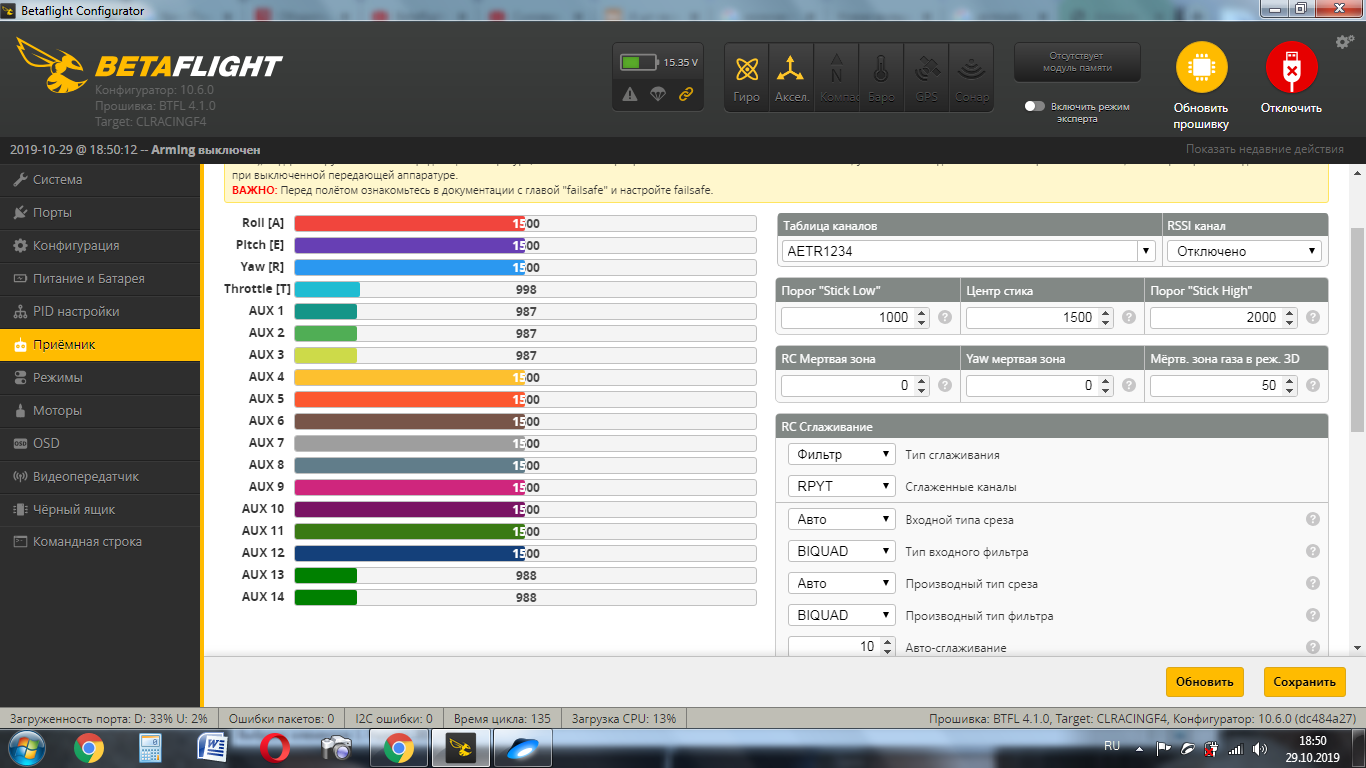The image size is (1366, 768).
Task: Open help icon next to Порог Stick Low
Action: point(944,317)
